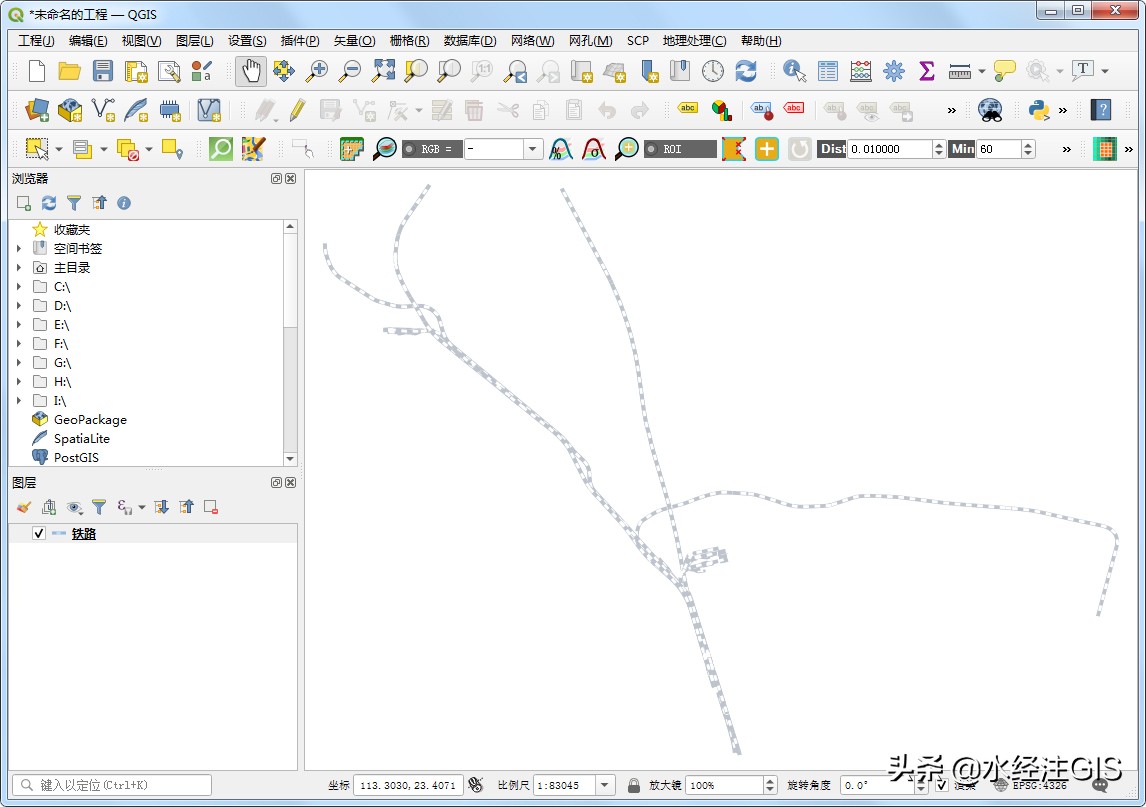The width and height of the screenshot is (1146, 807).
Task: Uncheck the 铁路 layer visibility
Action: 38,533
